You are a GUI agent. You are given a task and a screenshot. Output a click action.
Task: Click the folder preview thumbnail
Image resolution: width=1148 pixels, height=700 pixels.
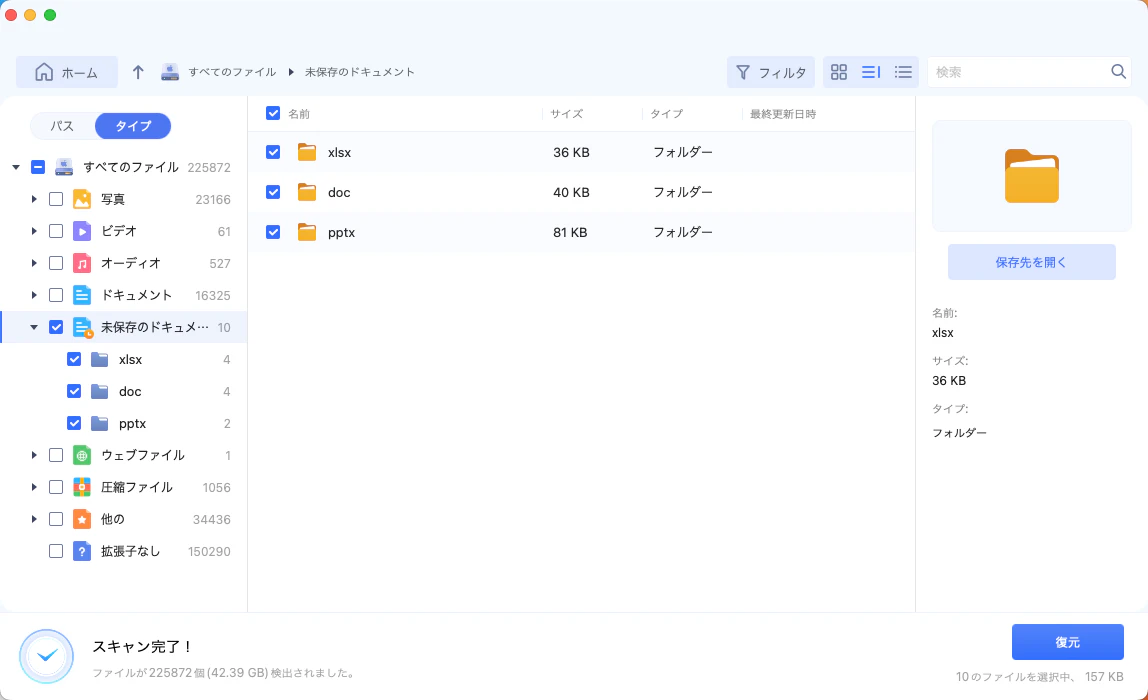tap(1032, 176)
